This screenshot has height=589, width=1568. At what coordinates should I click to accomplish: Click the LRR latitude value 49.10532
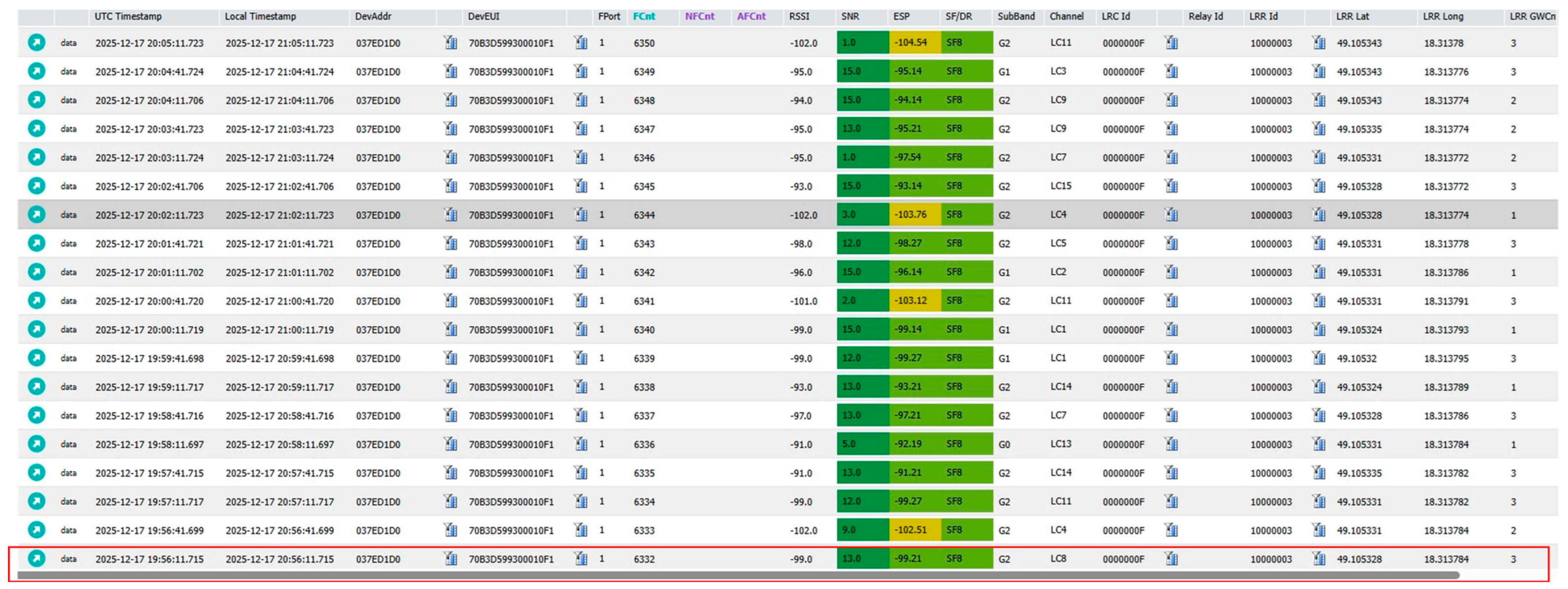(1356, 358)
